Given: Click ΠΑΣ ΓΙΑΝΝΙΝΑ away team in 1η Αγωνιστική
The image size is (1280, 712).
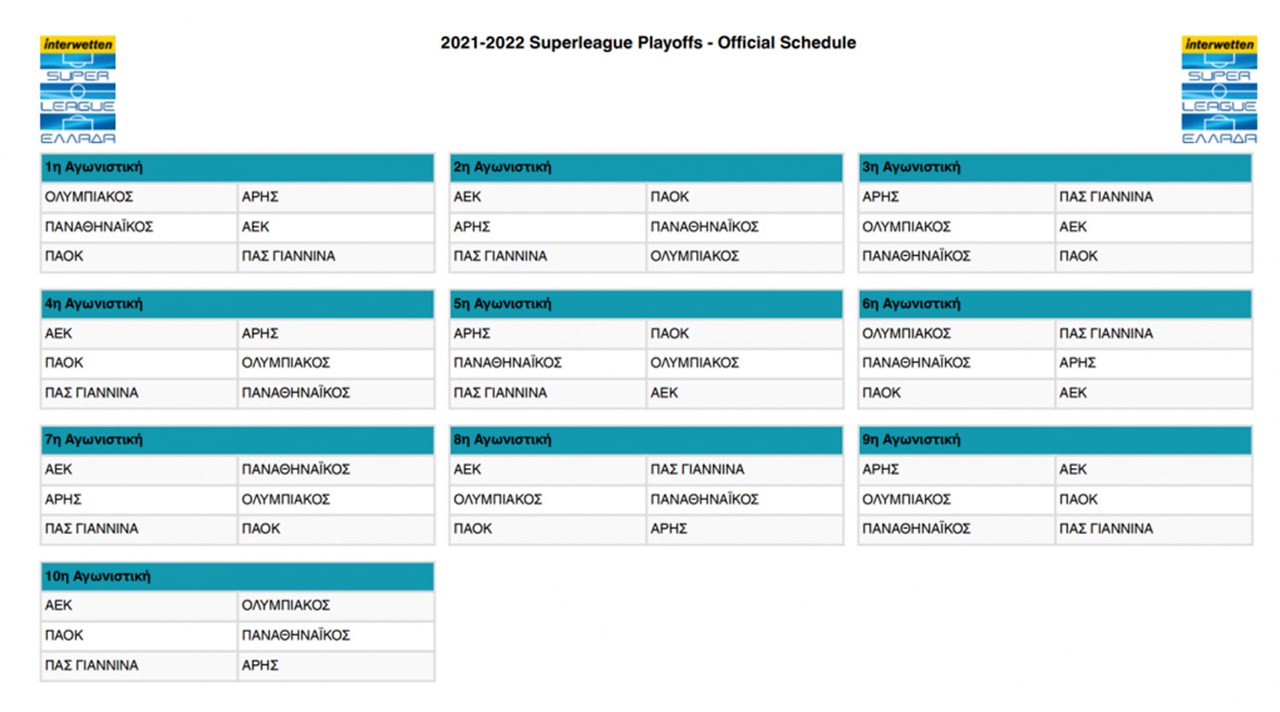Looking at the screenshot, I should pyautogui.click(x=288, y=256).
